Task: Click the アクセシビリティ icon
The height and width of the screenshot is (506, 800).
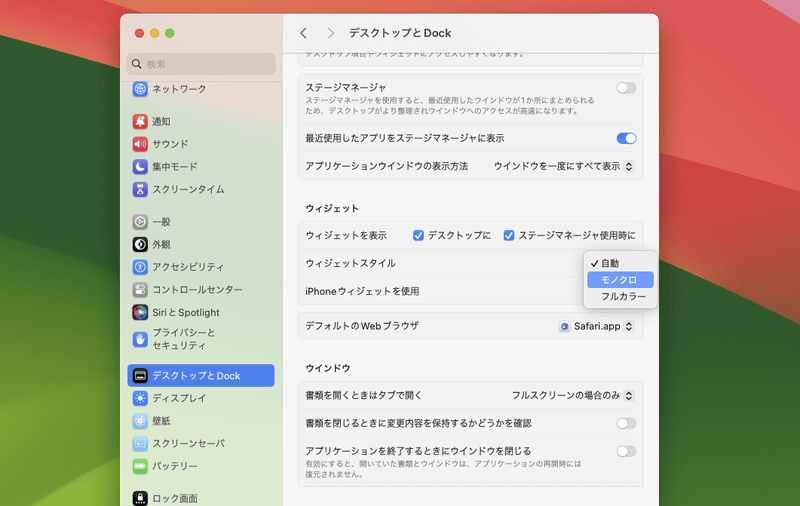Action: [140, 267]
